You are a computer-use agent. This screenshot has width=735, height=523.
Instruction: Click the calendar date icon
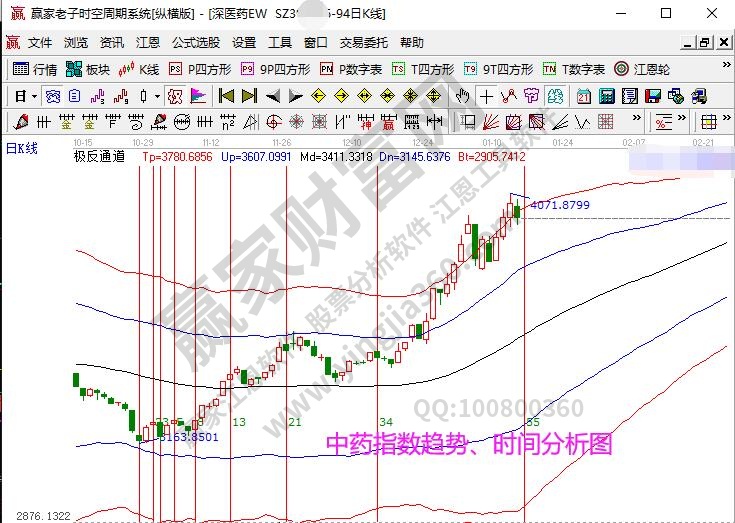tap(584, 96)
